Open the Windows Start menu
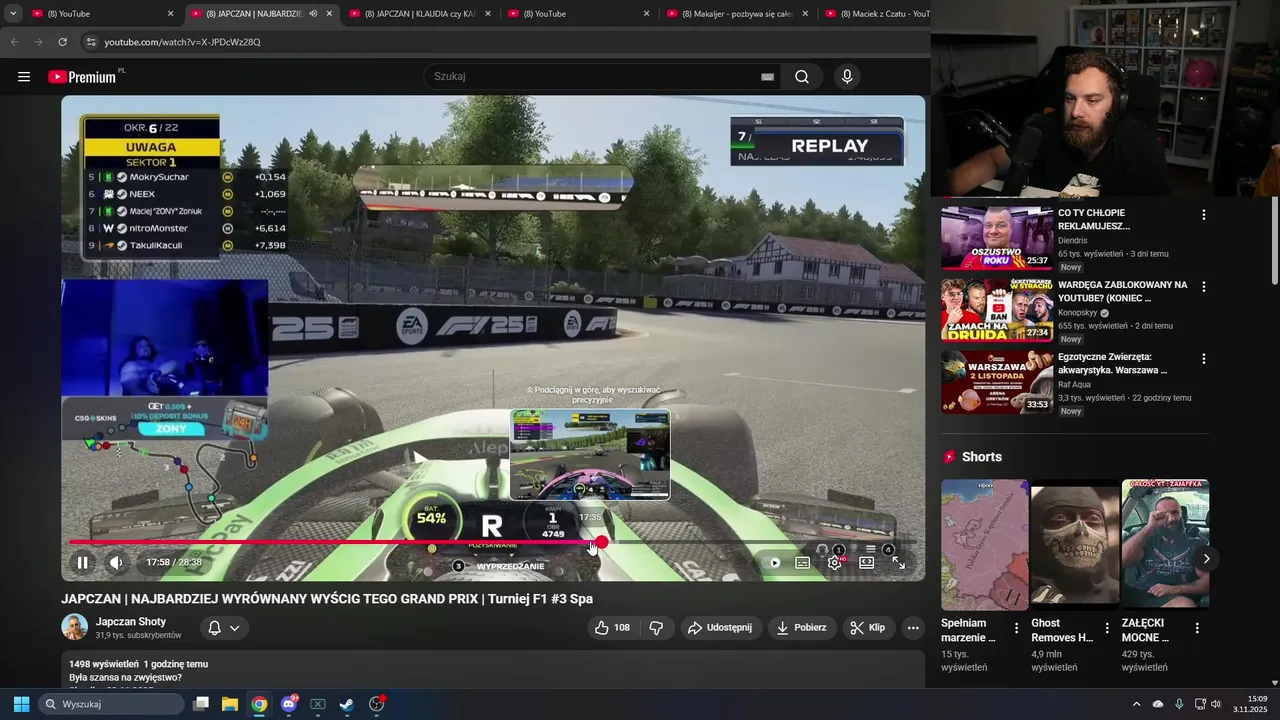The height and width of the screenshot is (720, 1280). coord(21,704)
